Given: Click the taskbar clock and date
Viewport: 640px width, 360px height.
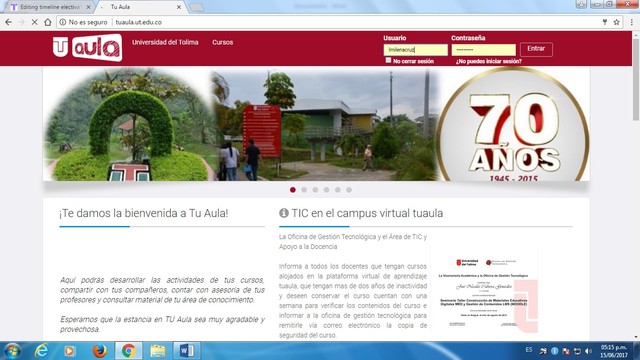Looking at the screenshot, I should (613, 351).
